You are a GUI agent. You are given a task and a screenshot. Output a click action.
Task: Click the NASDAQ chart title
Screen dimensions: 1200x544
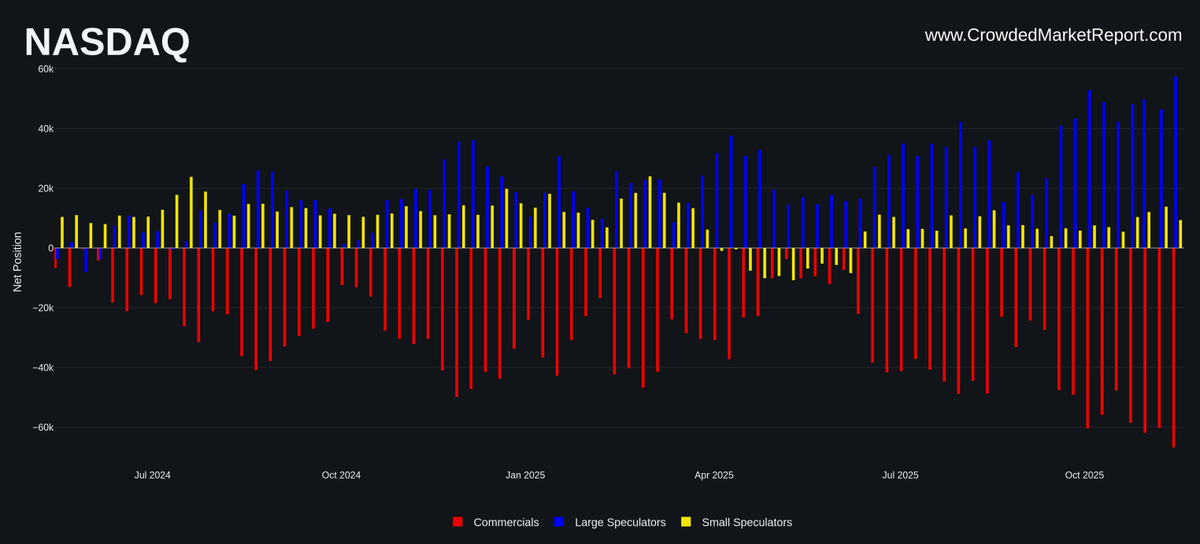click(x=107, y=42)
